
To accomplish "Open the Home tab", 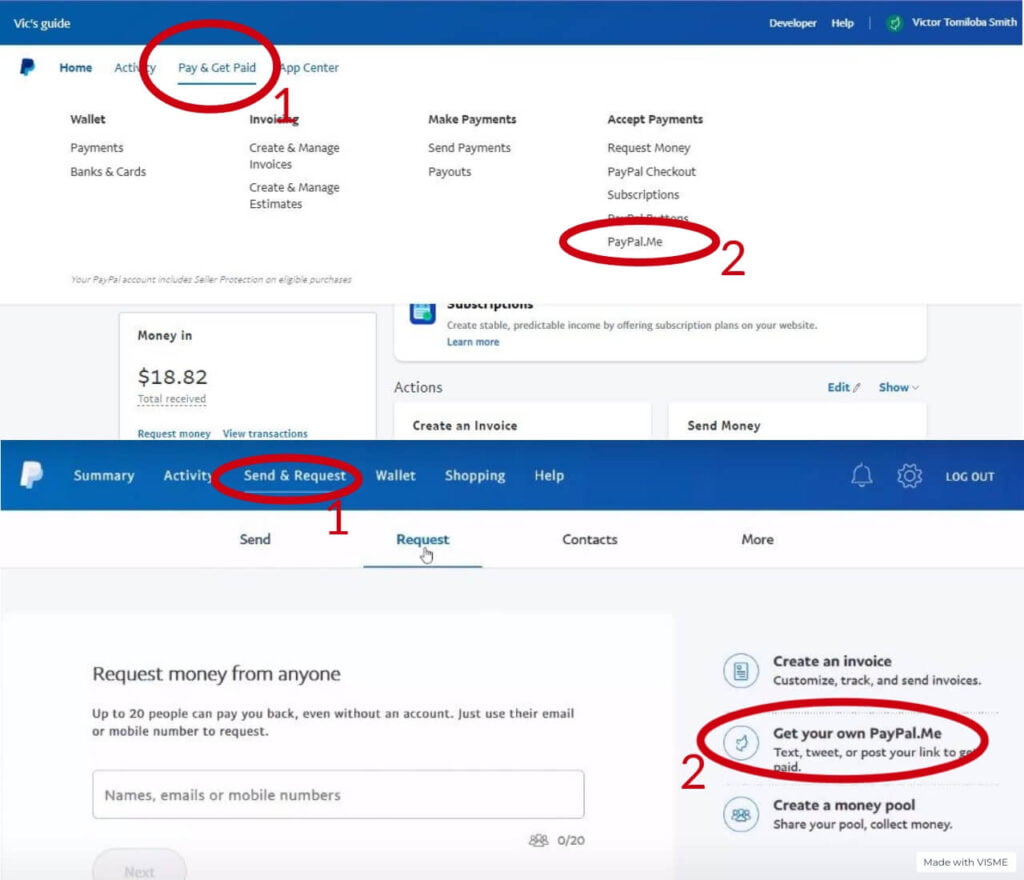I will click(x=76, y=67).
